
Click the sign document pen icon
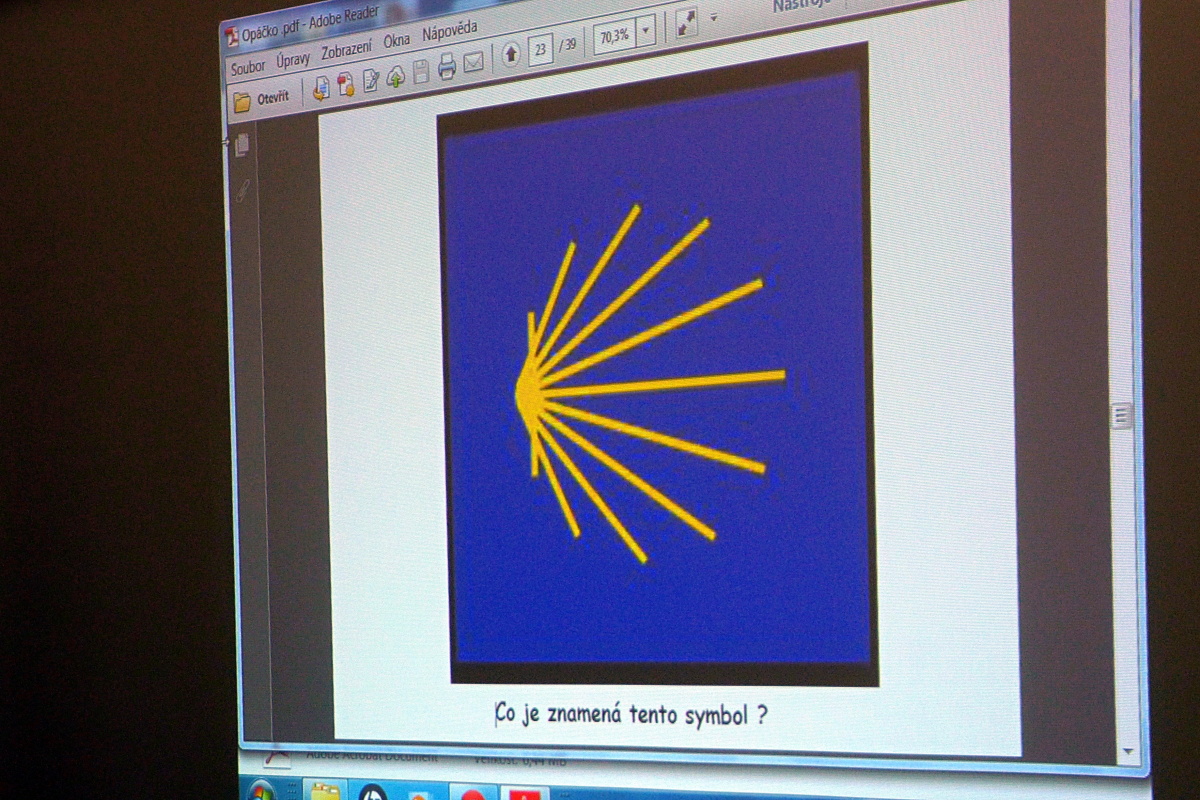[371, 80]
